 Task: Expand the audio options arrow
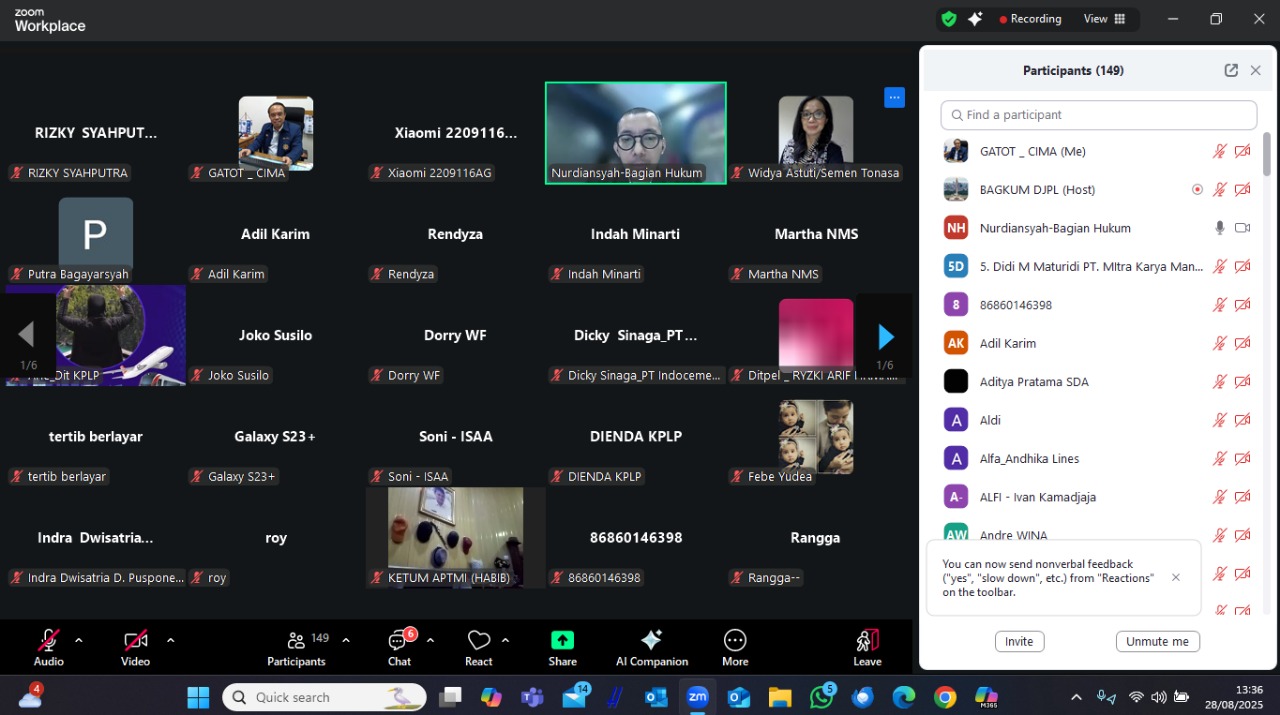tap(79, 640)
